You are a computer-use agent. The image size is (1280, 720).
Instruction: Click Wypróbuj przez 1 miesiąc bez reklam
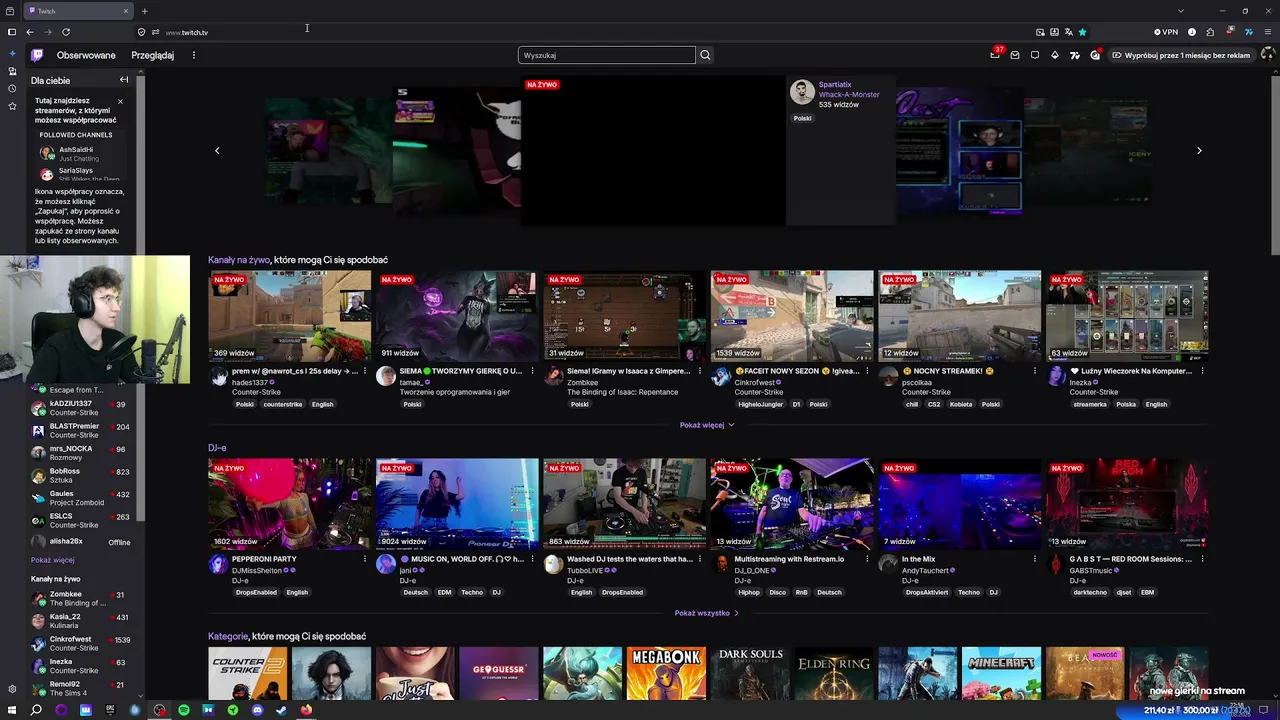(x=1180, y=55)
